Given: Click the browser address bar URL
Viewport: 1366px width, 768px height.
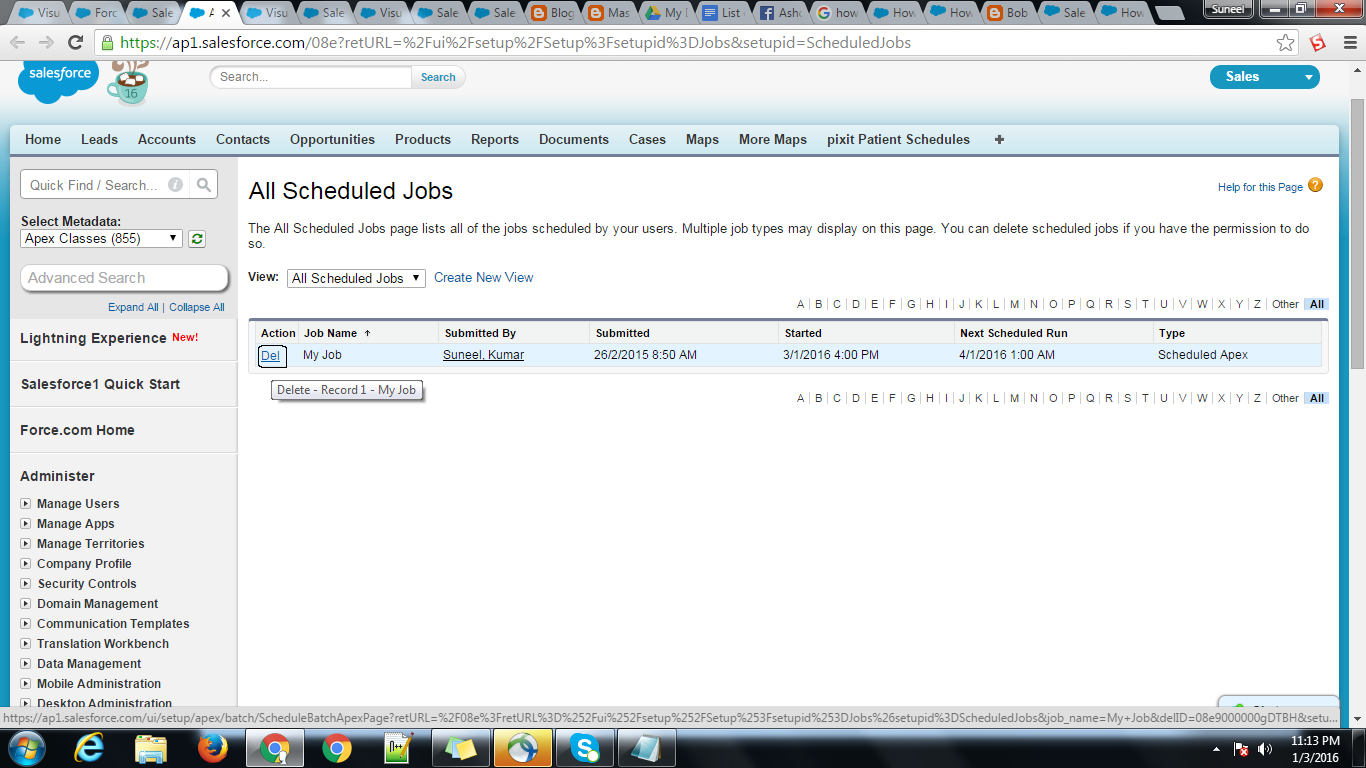Looking at the screenshot, I should pyautogui.click(x=515, y=43).
